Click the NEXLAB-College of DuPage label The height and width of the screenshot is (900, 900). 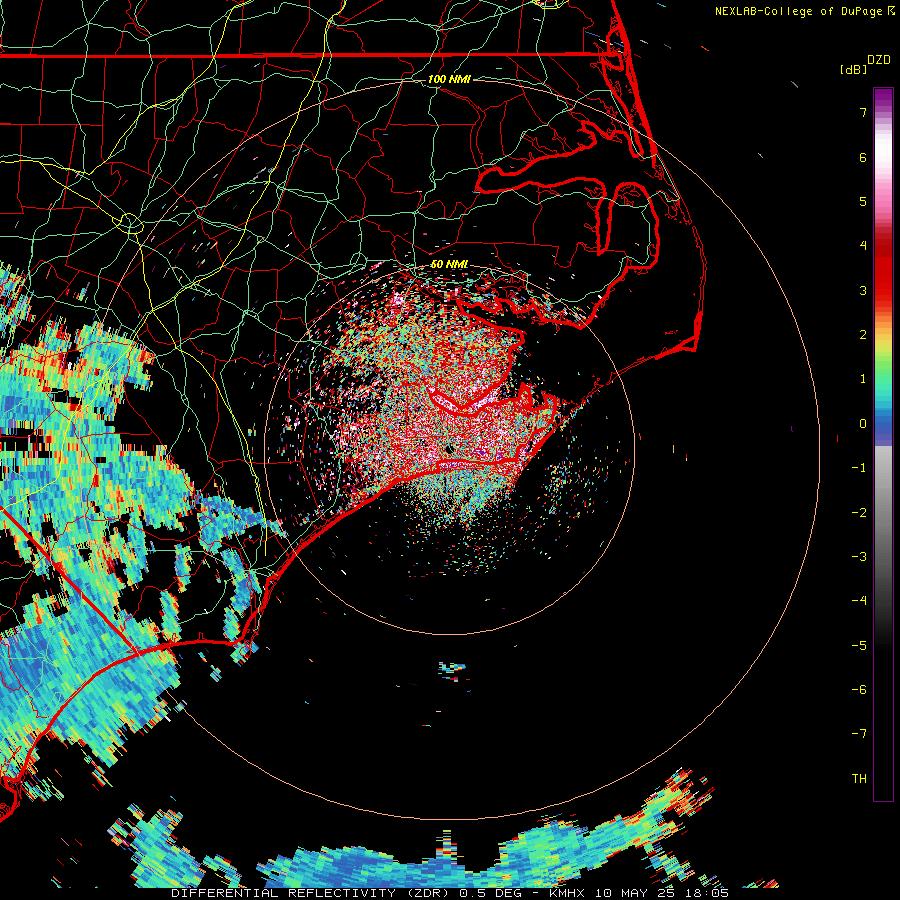point(798,11)
